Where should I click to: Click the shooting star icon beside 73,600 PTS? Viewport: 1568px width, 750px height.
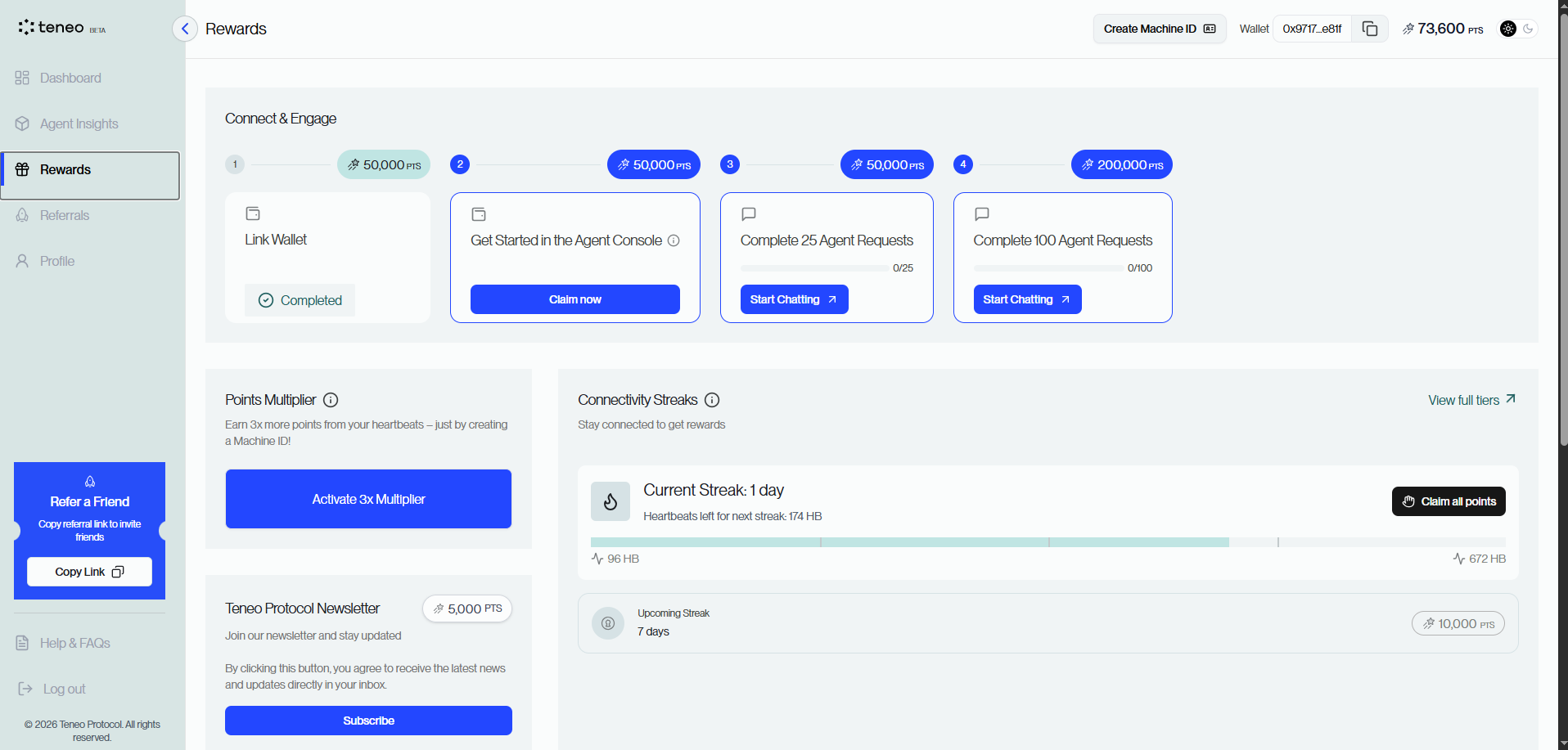[x=1409, y=29]
